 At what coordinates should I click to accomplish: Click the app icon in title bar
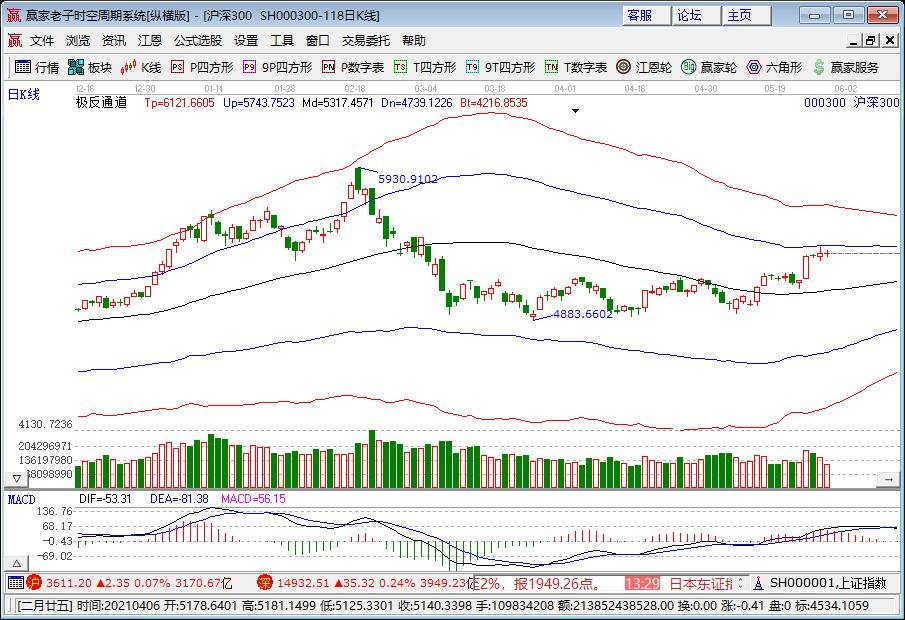coord(14,15)
